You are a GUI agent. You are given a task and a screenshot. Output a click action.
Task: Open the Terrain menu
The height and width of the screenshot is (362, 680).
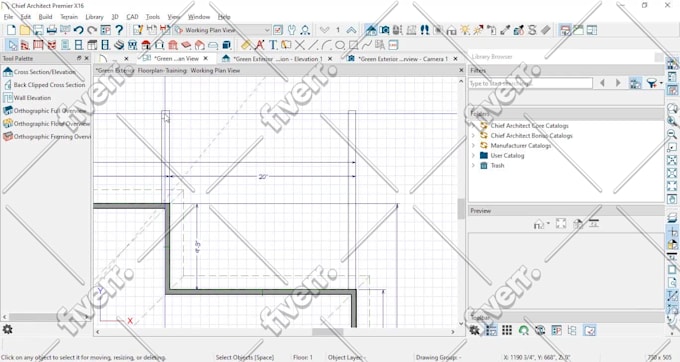pyautogui.click(x=69, y=17)
